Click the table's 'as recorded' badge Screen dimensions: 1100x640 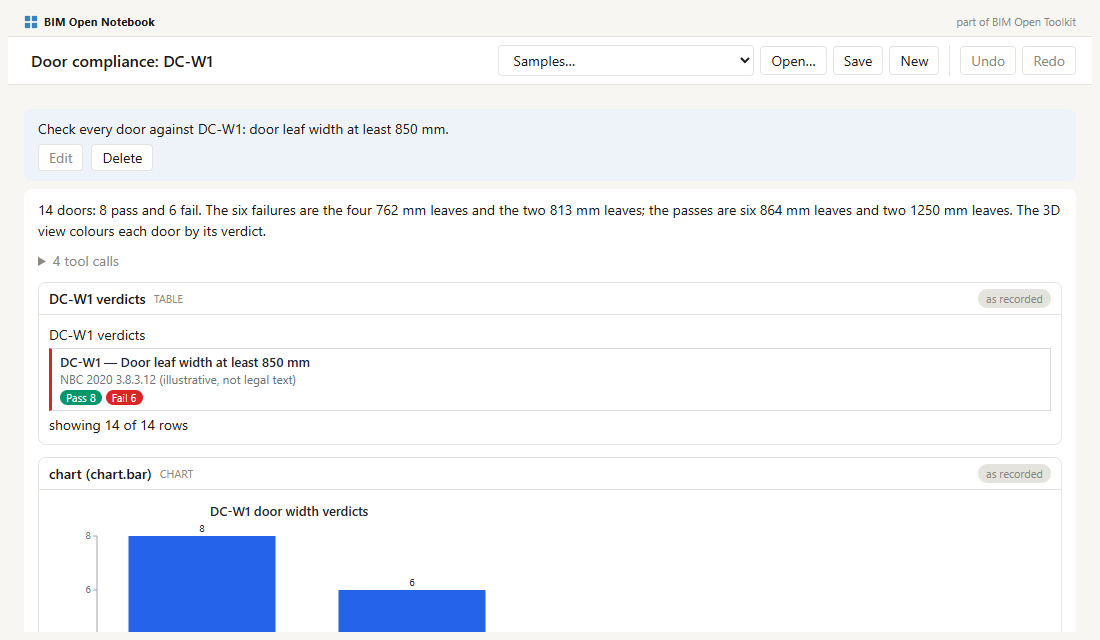1014,299
